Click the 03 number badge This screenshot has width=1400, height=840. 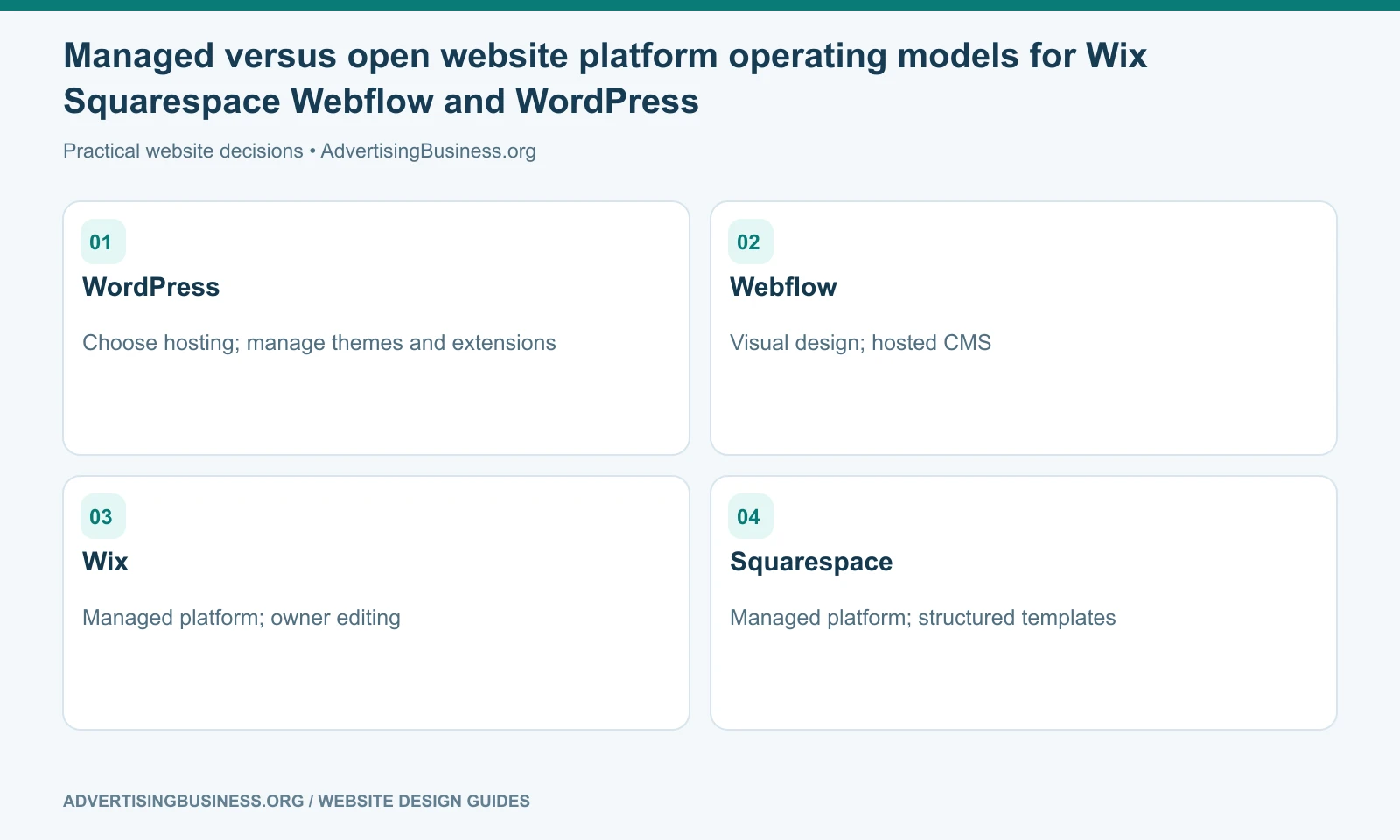pyautogui.click(x=103, y=516)
